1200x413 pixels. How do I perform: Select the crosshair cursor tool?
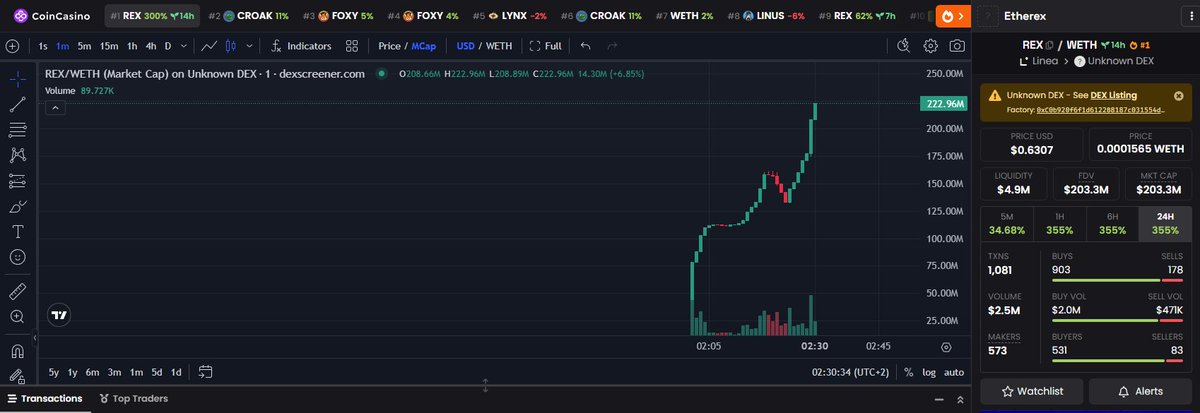[x=17, y=78]
